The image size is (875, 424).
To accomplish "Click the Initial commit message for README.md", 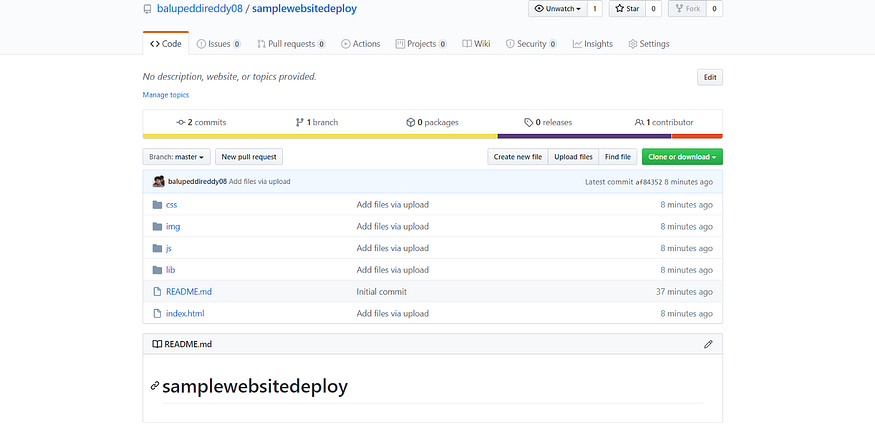I will coord(382,292).
